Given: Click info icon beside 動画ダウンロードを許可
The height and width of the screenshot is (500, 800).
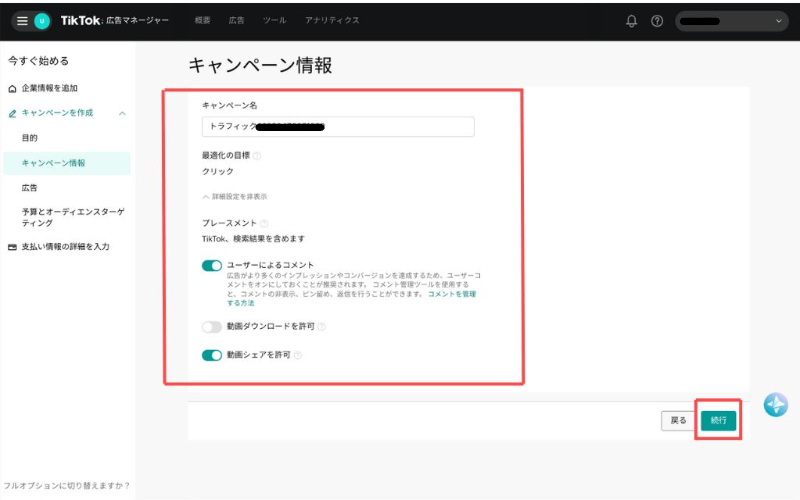Looking at the screenshot, I should click(x=322, y=327).
